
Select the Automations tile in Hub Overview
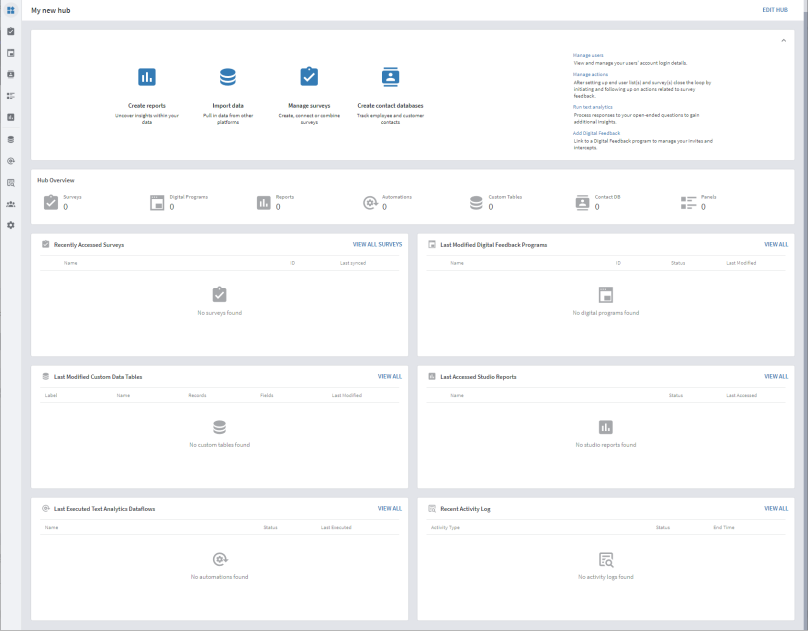[x=388, y=202]
